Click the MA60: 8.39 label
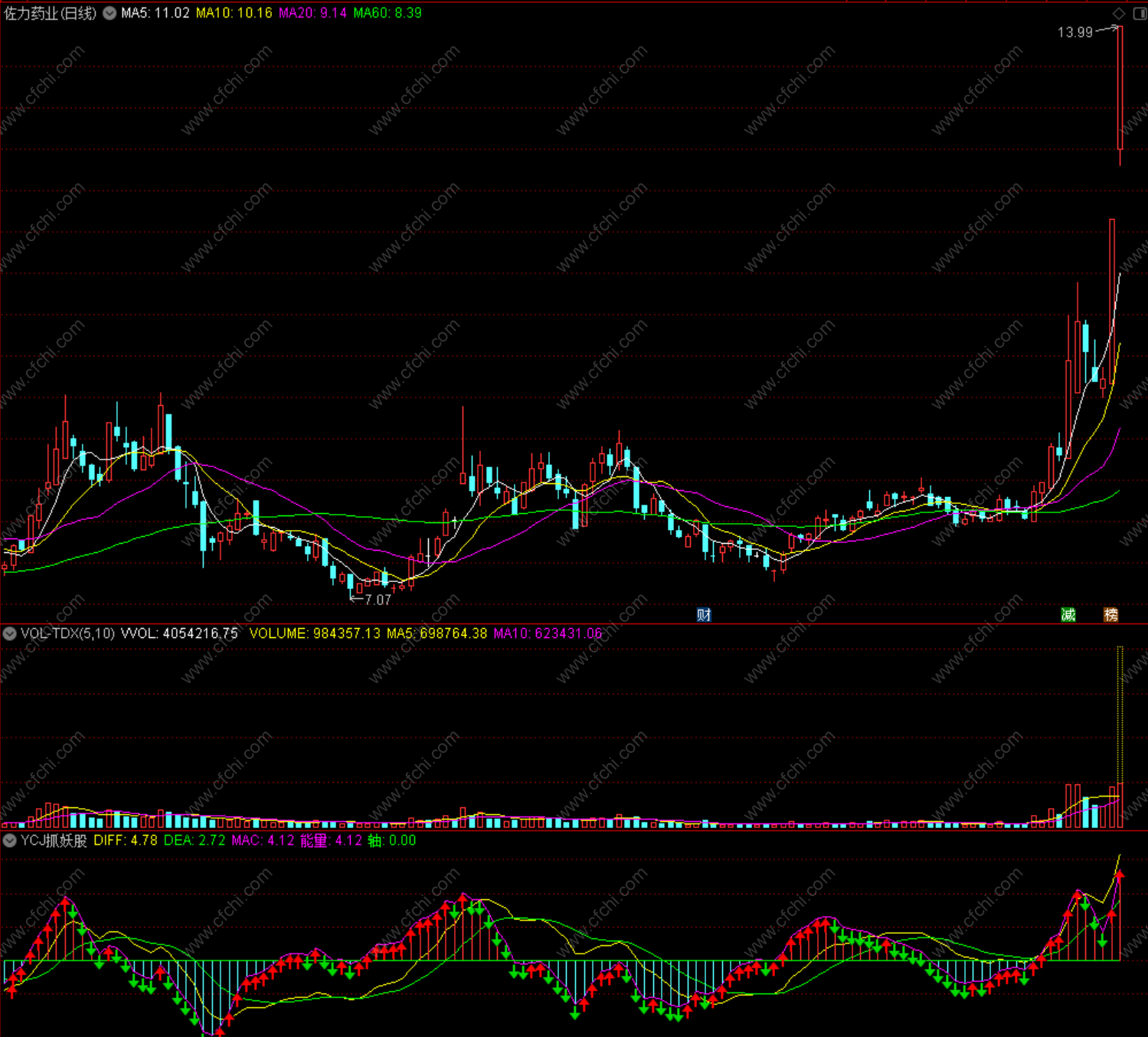This screenshot has height=1037, width=1148. [388, 13]
